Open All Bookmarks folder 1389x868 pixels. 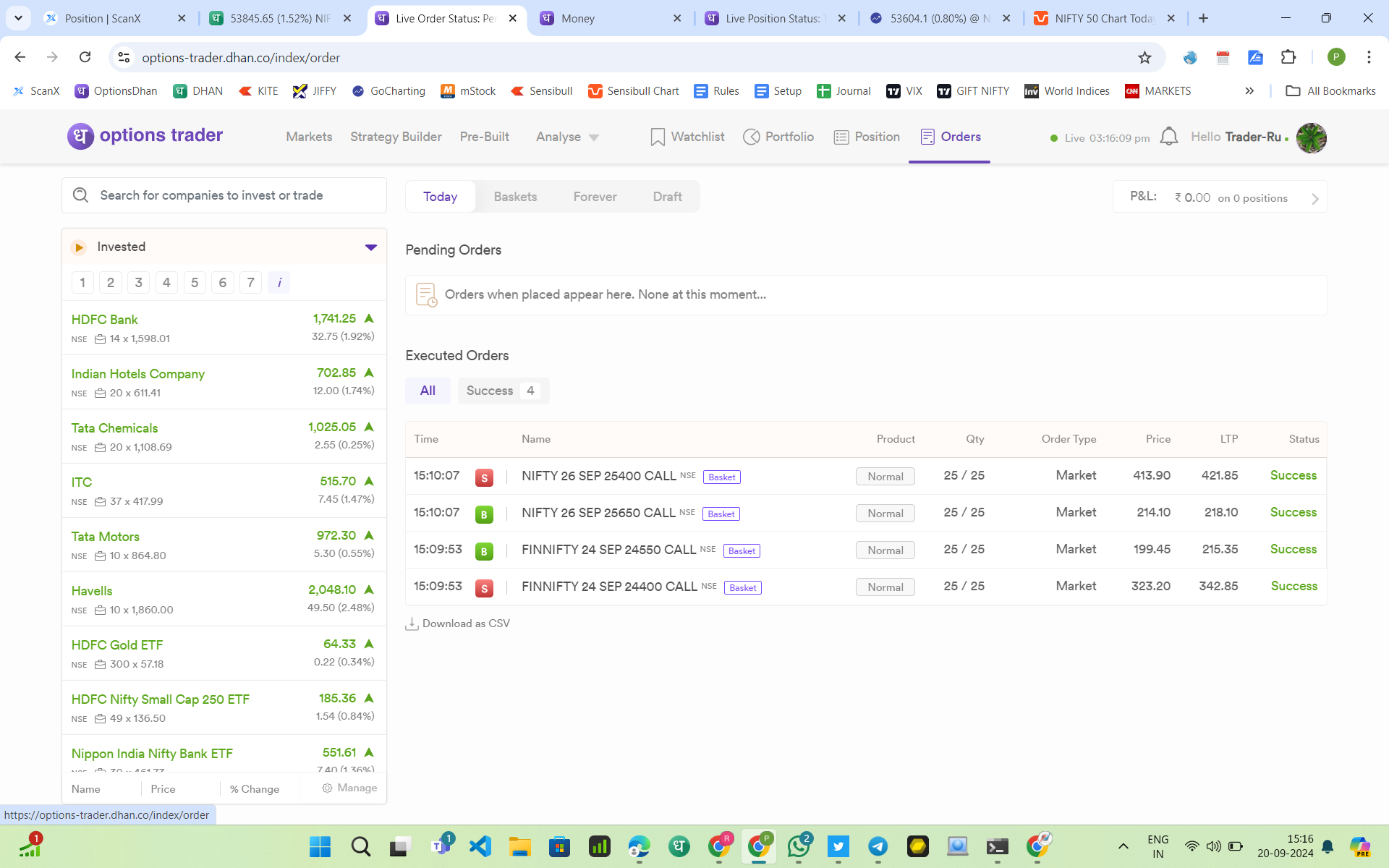[x=1330, y=91]
